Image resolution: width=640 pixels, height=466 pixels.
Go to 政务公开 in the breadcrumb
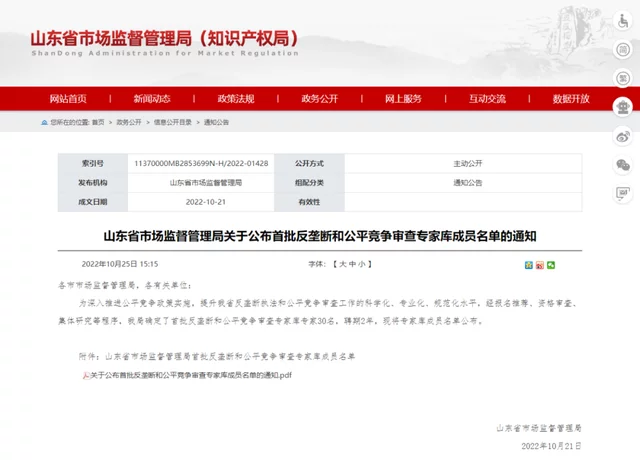129,122
